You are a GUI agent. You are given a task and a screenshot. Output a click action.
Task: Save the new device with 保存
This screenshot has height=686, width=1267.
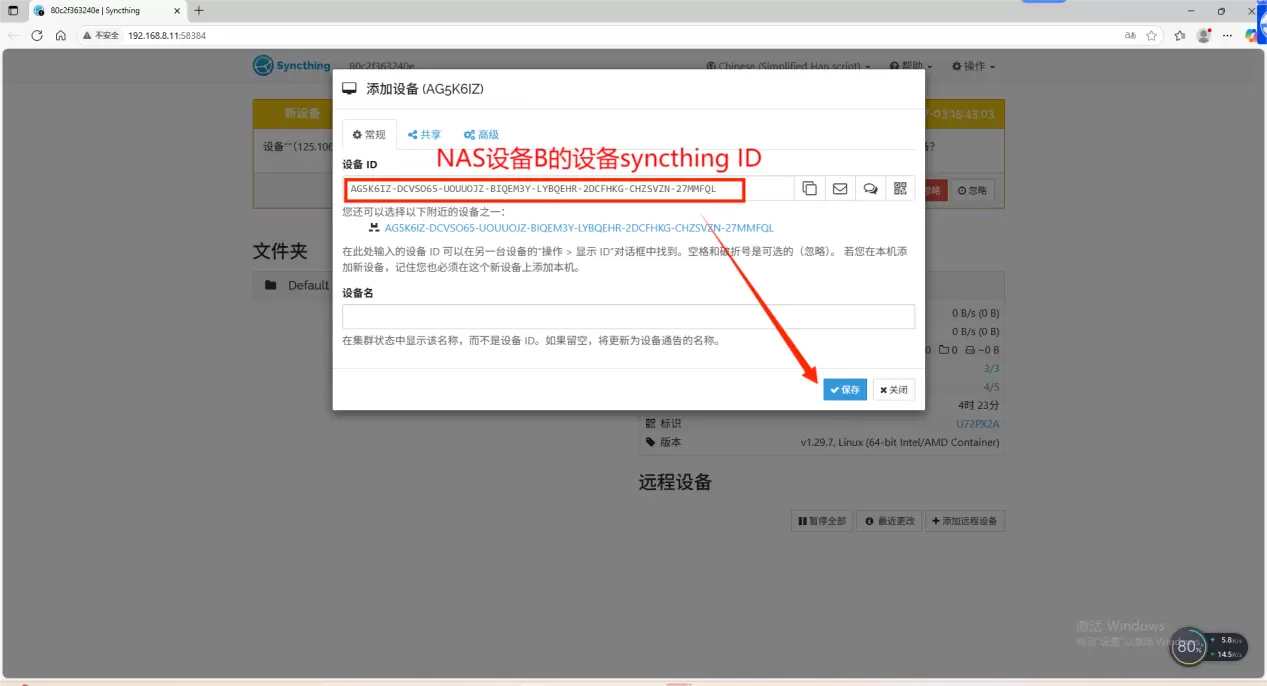pos(845,390)
